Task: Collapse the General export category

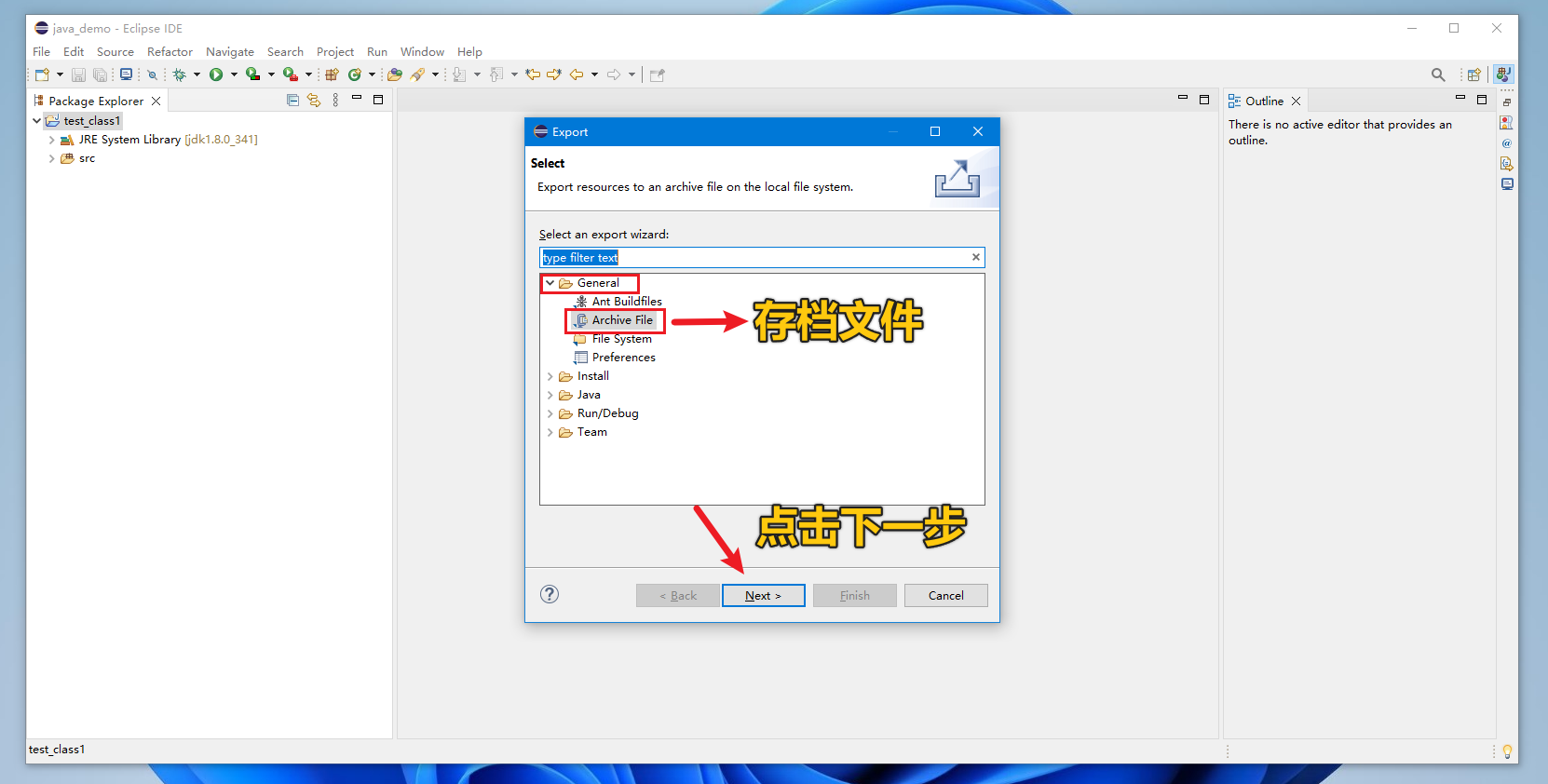Action: pos(550,283)
